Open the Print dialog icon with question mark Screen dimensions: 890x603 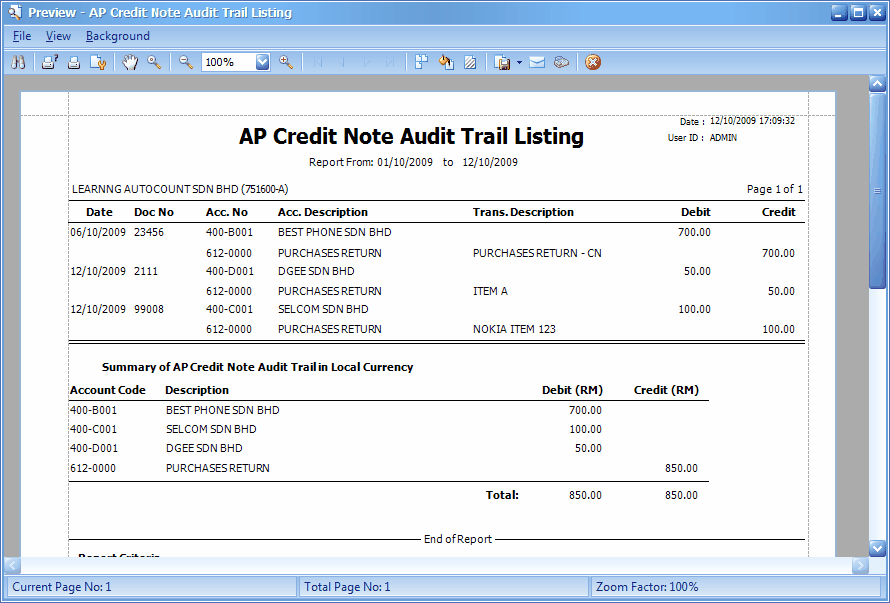[x=50, y=62]
